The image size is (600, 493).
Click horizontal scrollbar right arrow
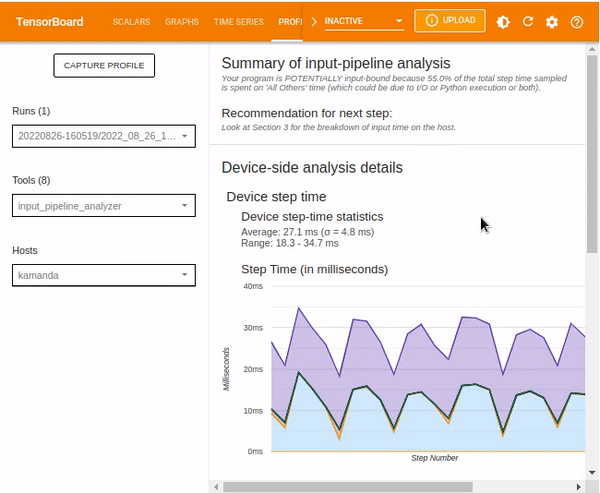pyautogui.click(x=579, y=487)
